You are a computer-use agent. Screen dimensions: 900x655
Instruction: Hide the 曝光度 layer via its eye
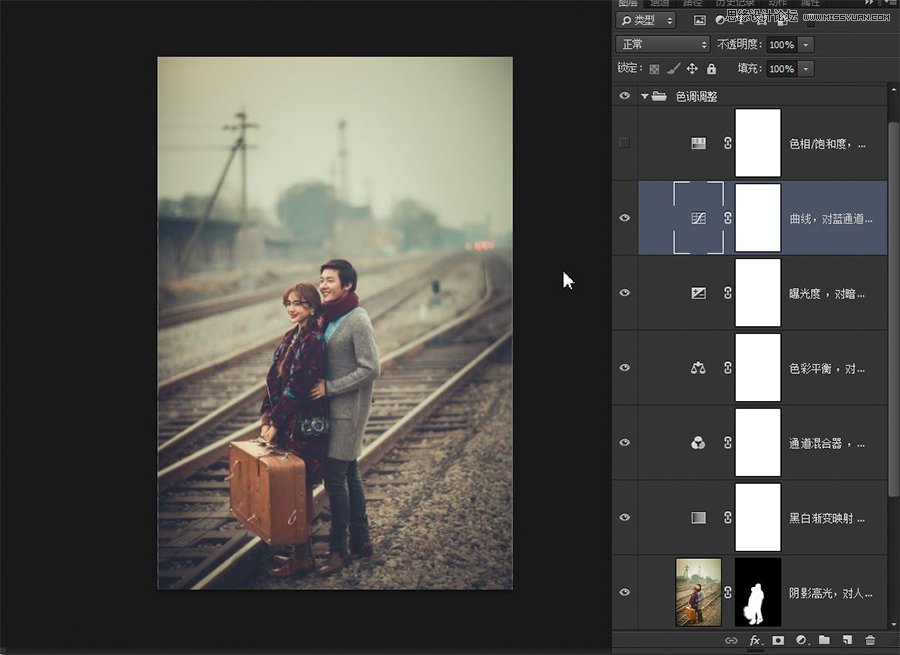(624, 293)
